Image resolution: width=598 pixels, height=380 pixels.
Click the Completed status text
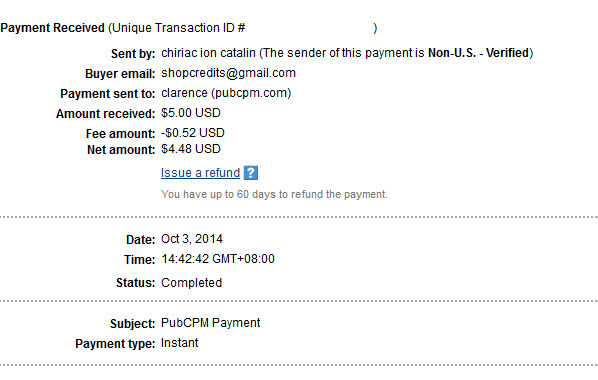click(x=191, y=283)
